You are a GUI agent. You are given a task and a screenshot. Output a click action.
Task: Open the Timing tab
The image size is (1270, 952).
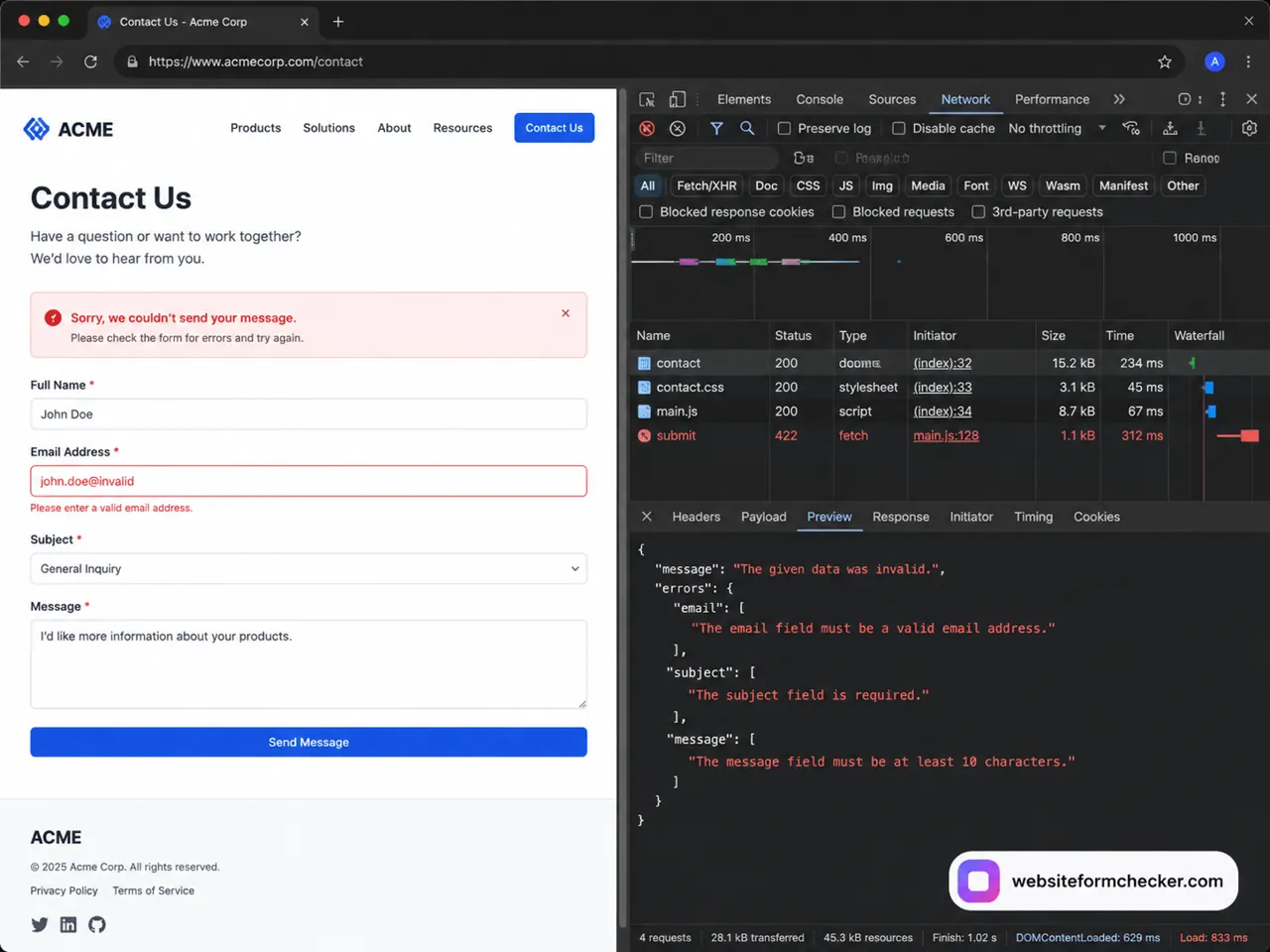click(1033, 517)
